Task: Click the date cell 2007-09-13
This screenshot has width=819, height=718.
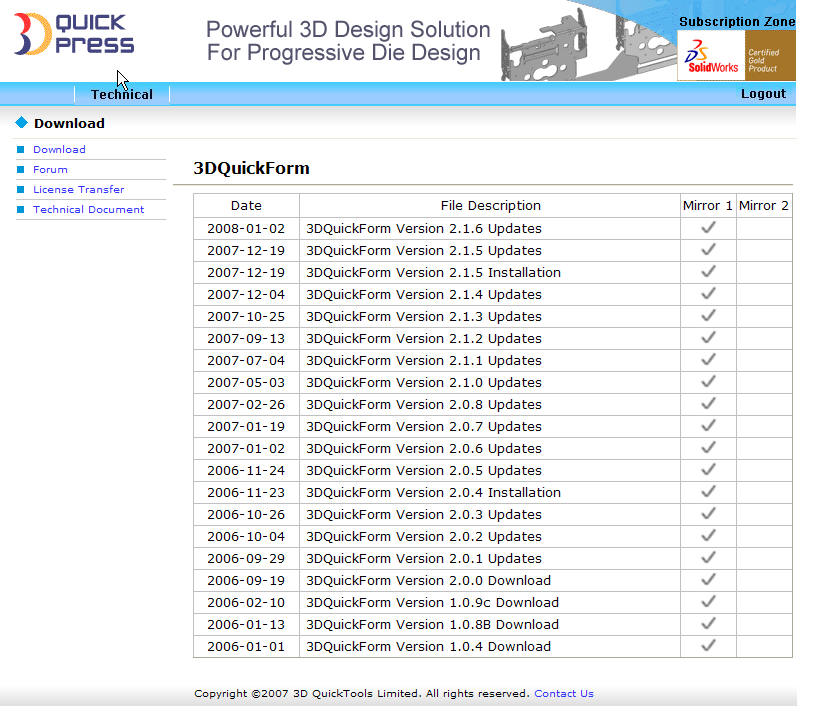Action: [246, 338]
